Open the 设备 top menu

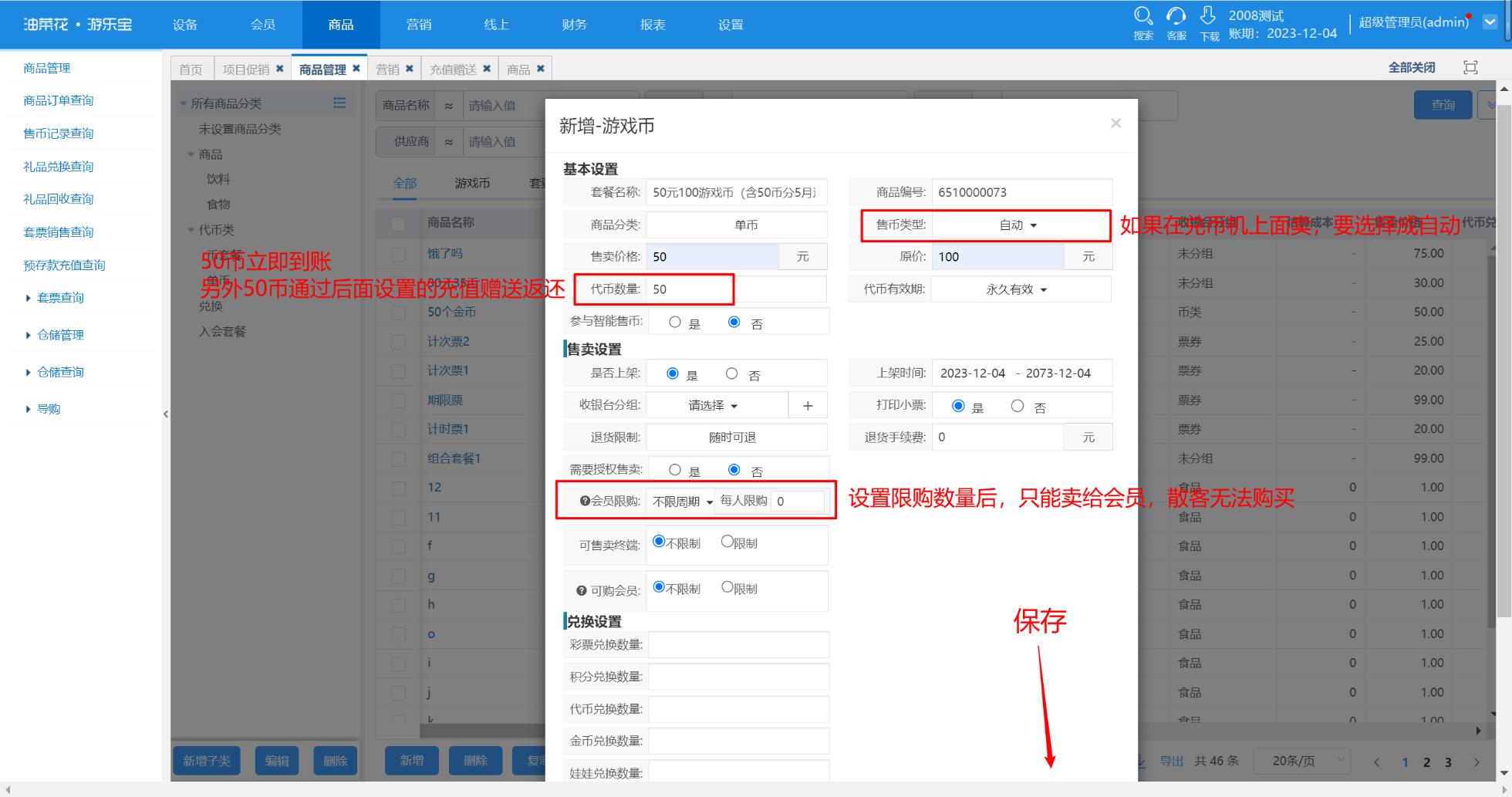coord(185,25)
